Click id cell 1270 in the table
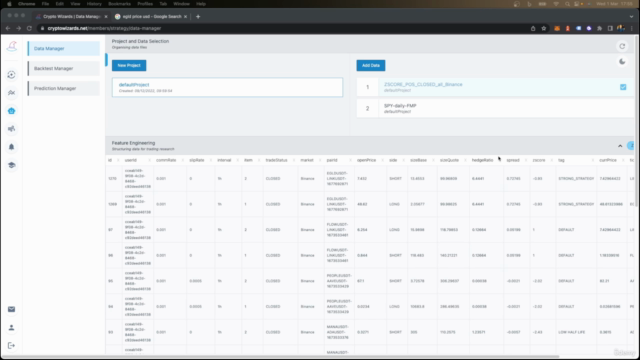 pyautogui.click(x=112, y=179)
